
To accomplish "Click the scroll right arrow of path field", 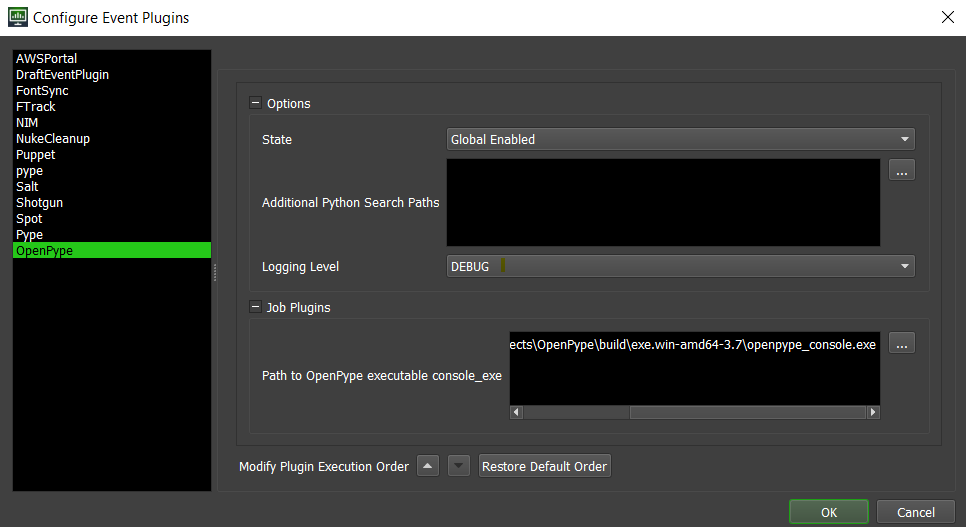I will (873, 412).
